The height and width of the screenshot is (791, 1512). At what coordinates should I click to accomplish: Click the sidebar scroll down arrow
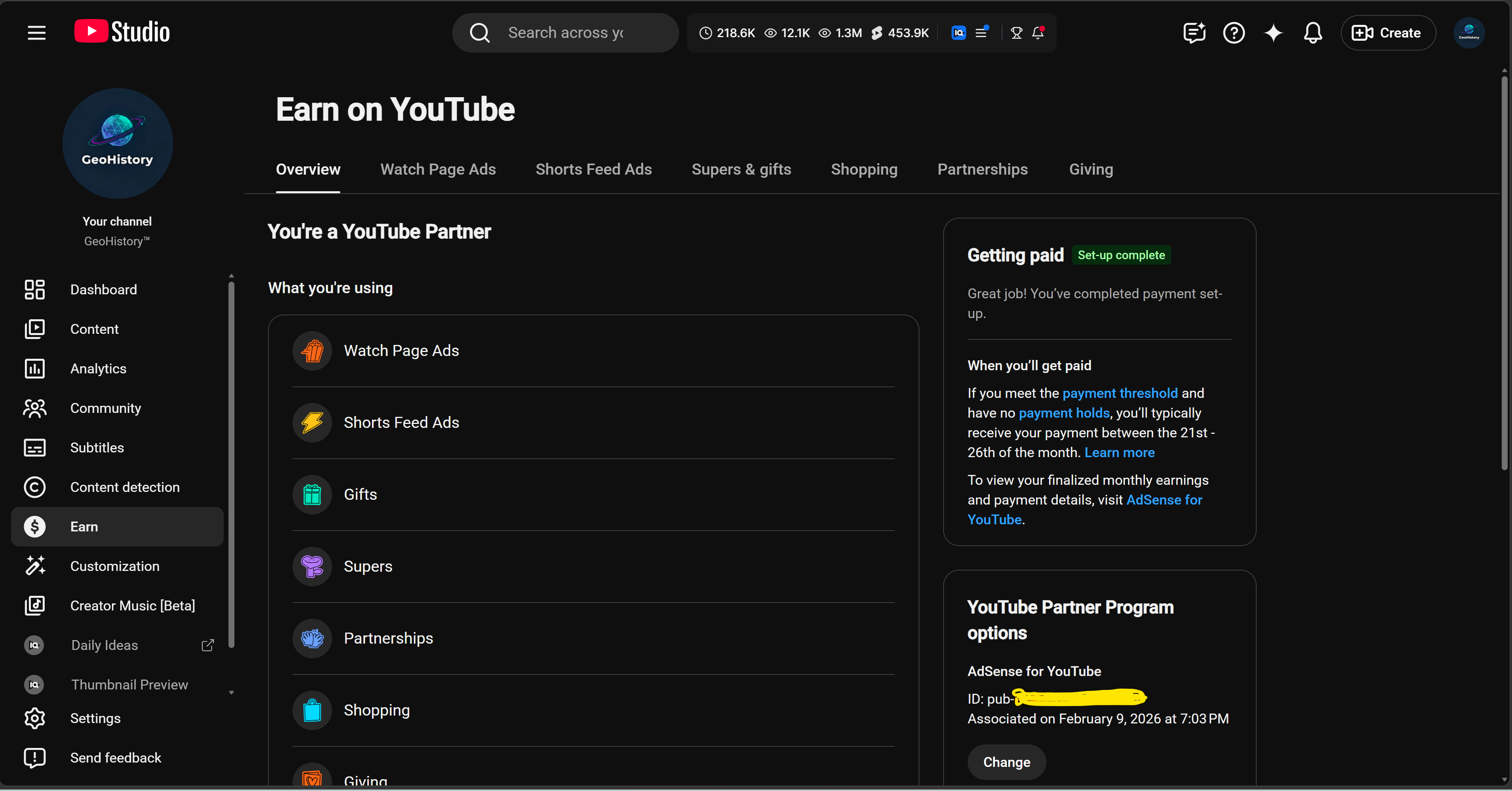[231, 693]
